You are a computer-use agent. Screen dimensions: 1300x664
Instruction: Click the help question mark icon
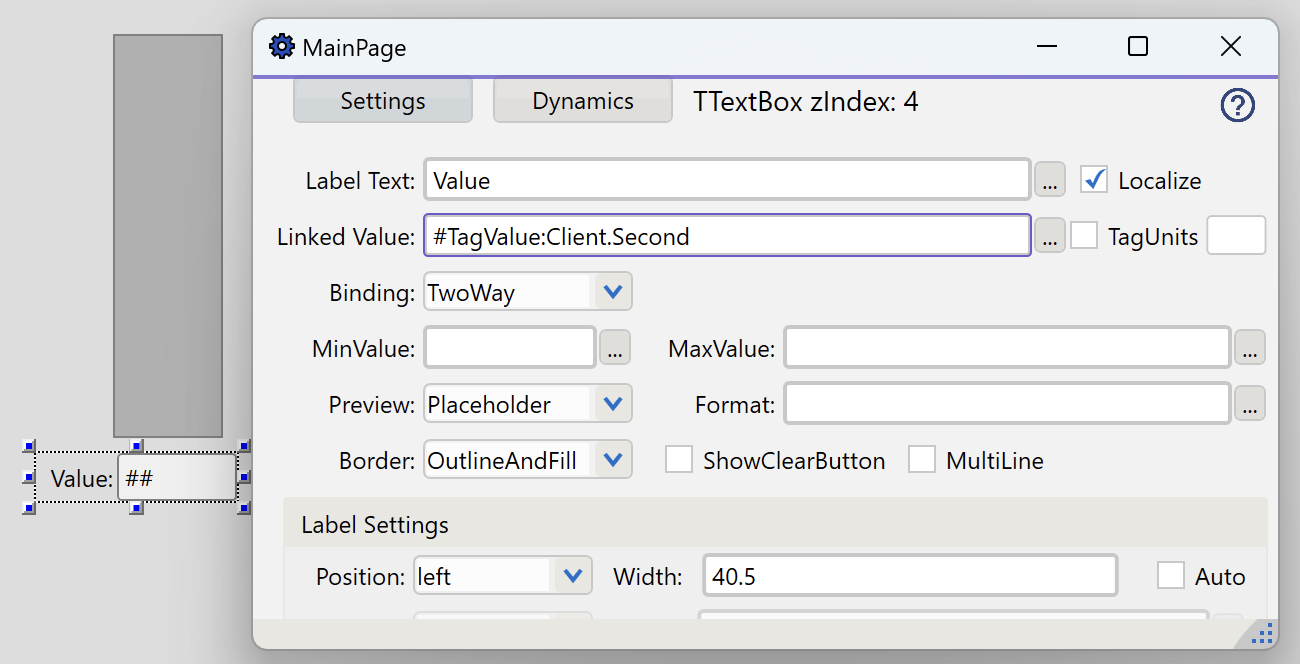(1237, 105)
